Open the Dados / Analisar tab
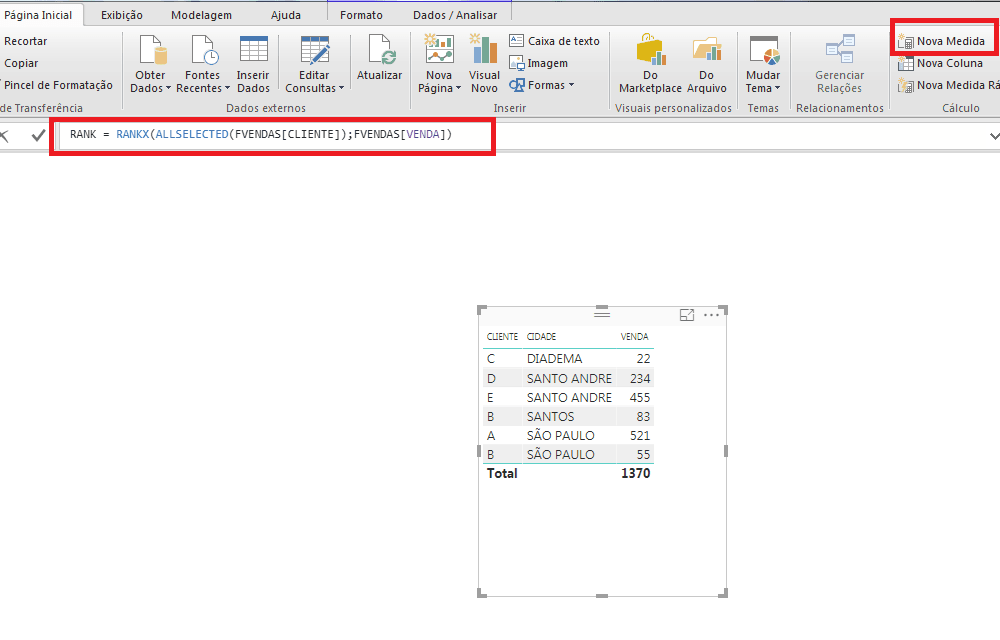The height and width of the screenshot is (640, 1000). click(x=455, y=15)
